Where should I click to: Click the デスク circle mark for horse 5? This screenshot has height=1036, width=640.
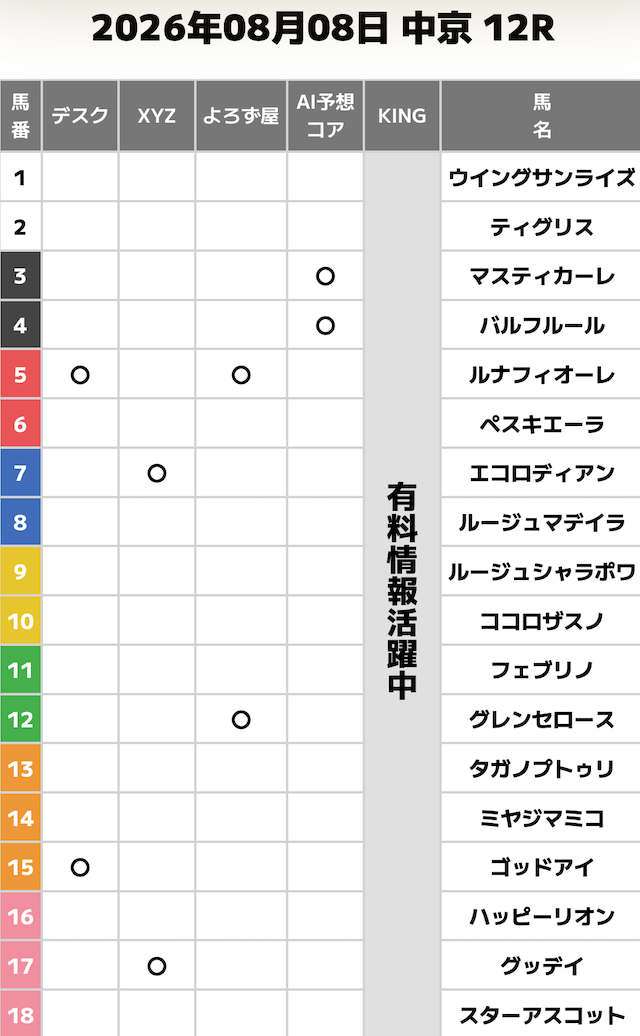(80, 375)
